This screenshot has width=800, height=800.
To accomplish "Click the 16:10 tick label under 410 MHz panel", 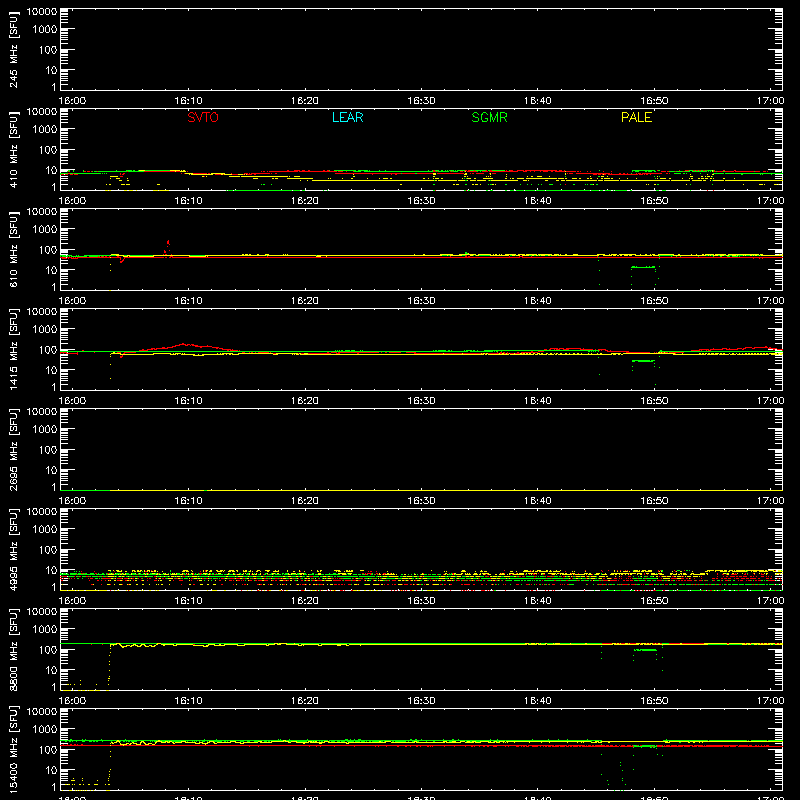I will (188, 201).
